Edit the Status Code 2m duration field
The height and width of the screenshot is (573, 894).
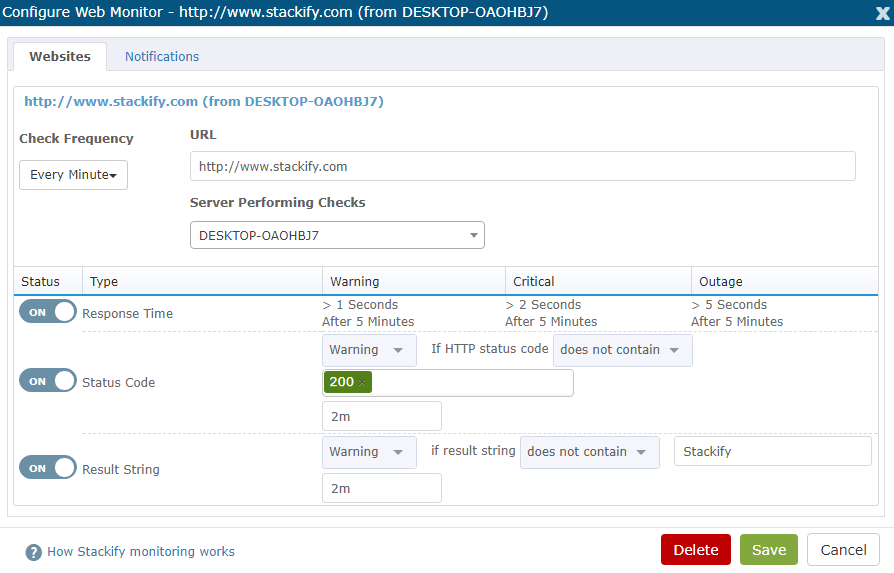(381, 416)
